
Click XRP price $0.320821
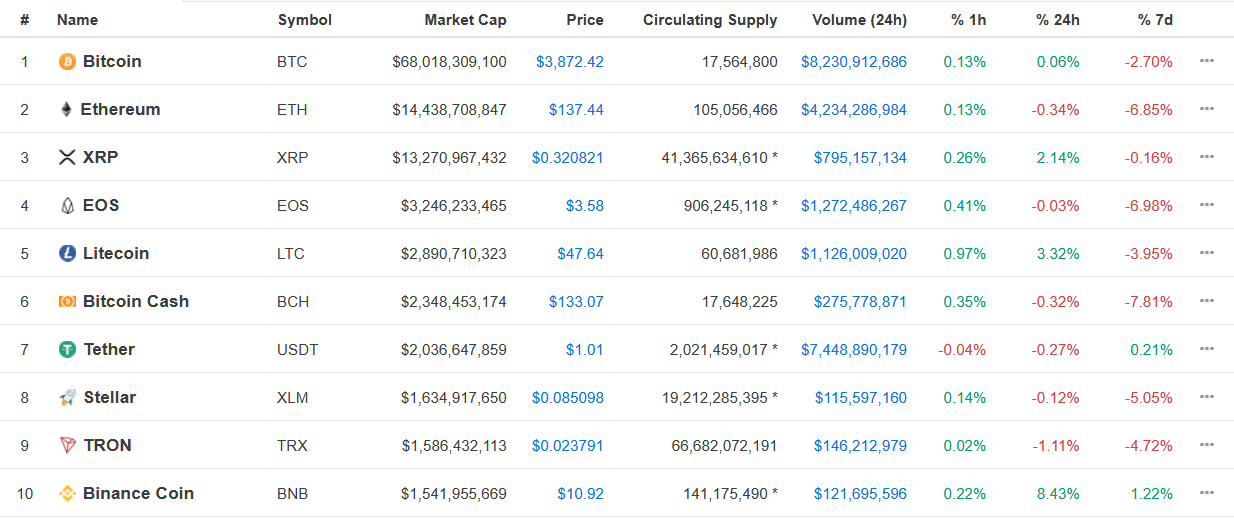click(568, 158)
